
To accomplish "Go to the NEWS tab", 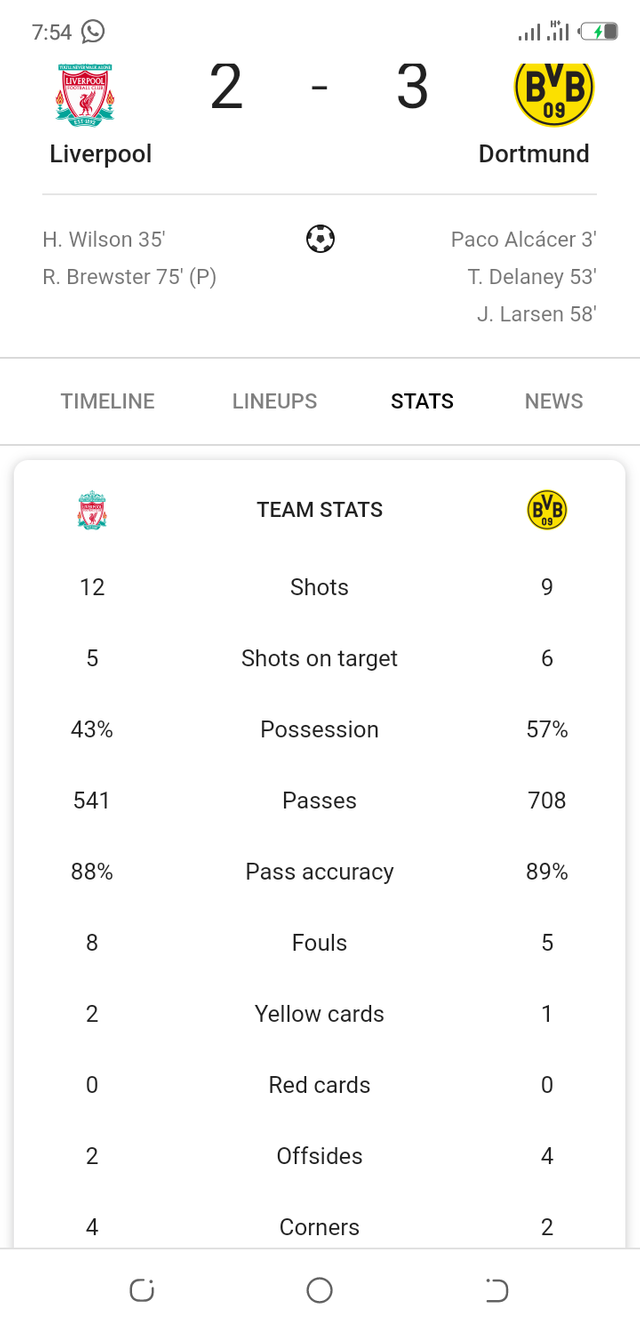I will coord(554,401).
